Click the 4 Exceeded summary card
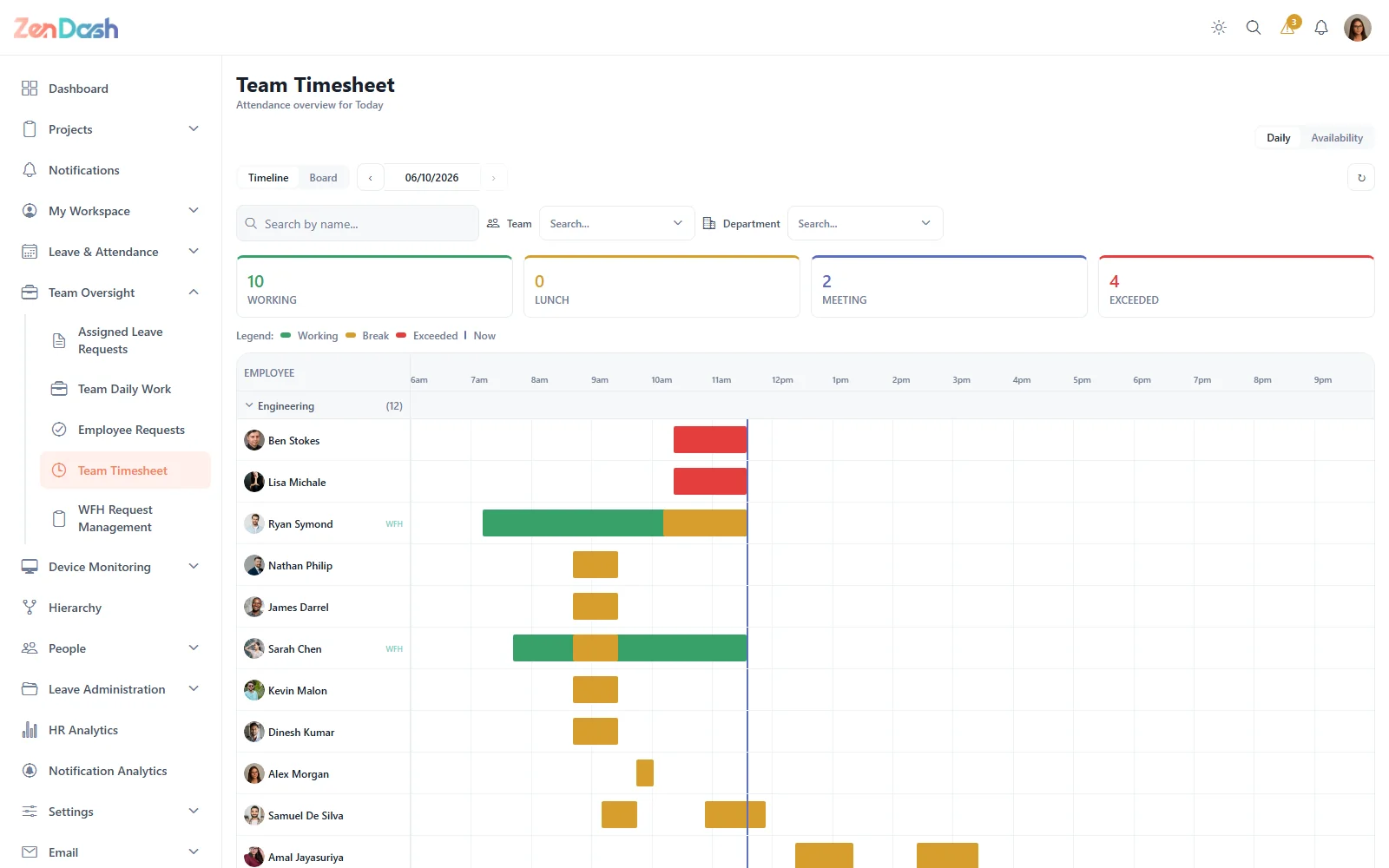This screenshot has height=868, width=1389. 1236,286
